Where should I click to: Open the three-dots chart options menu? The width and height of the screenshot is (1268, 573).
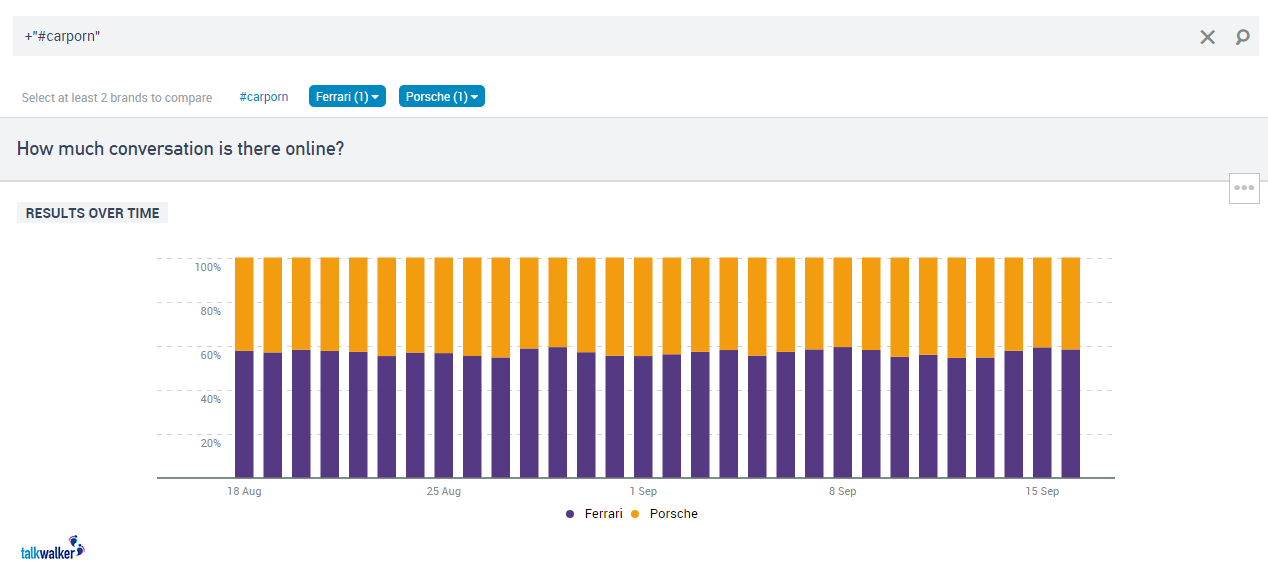[x=1244, y=187]
